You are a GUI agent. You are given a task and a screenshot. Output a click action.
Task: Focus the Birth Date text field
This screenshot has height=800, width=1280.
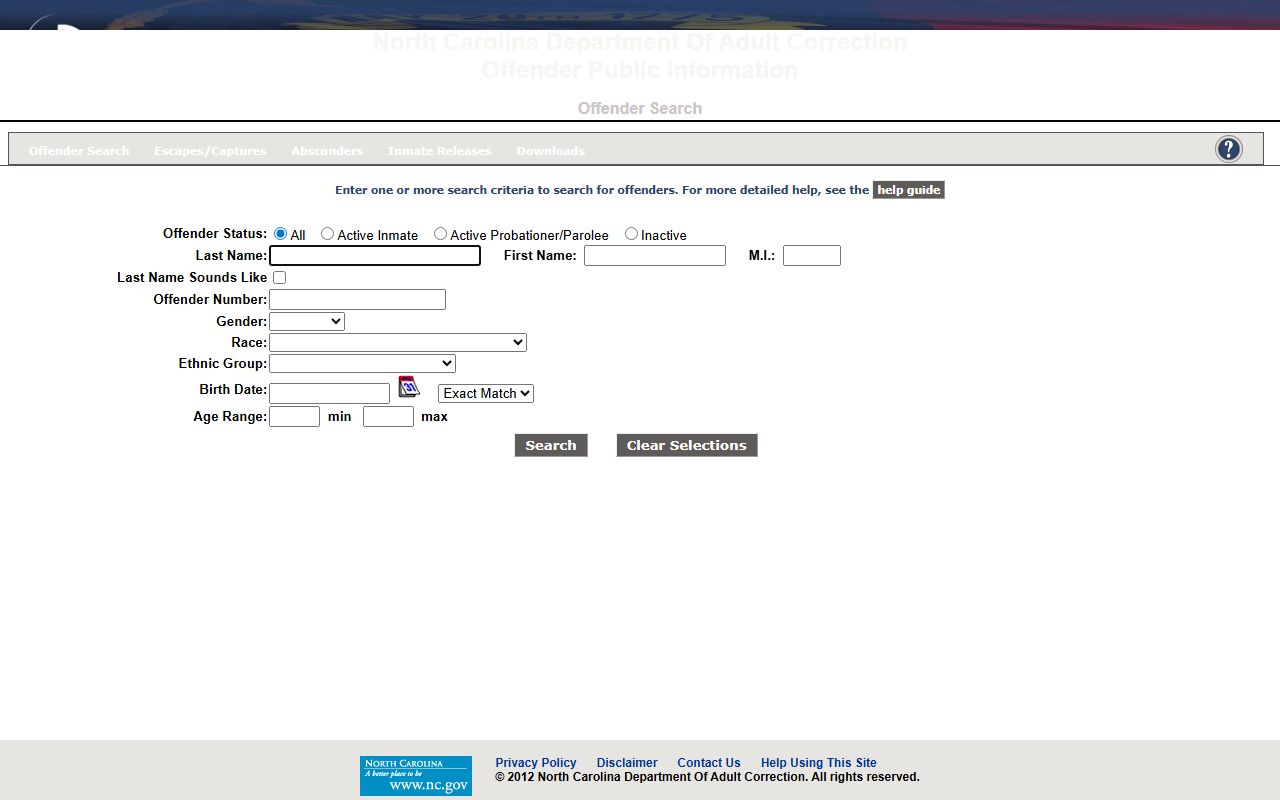[x=329, y=394]
